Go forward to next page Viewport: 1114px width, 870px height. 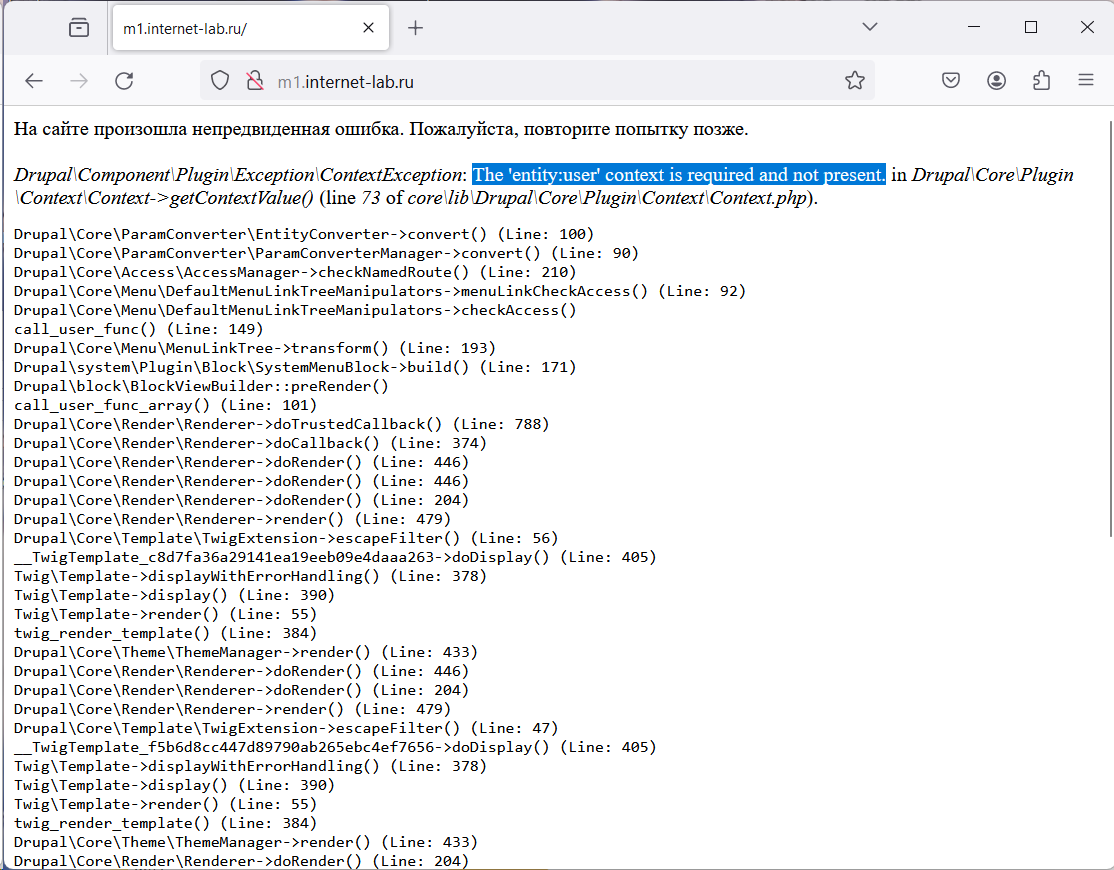click(79, 81)
